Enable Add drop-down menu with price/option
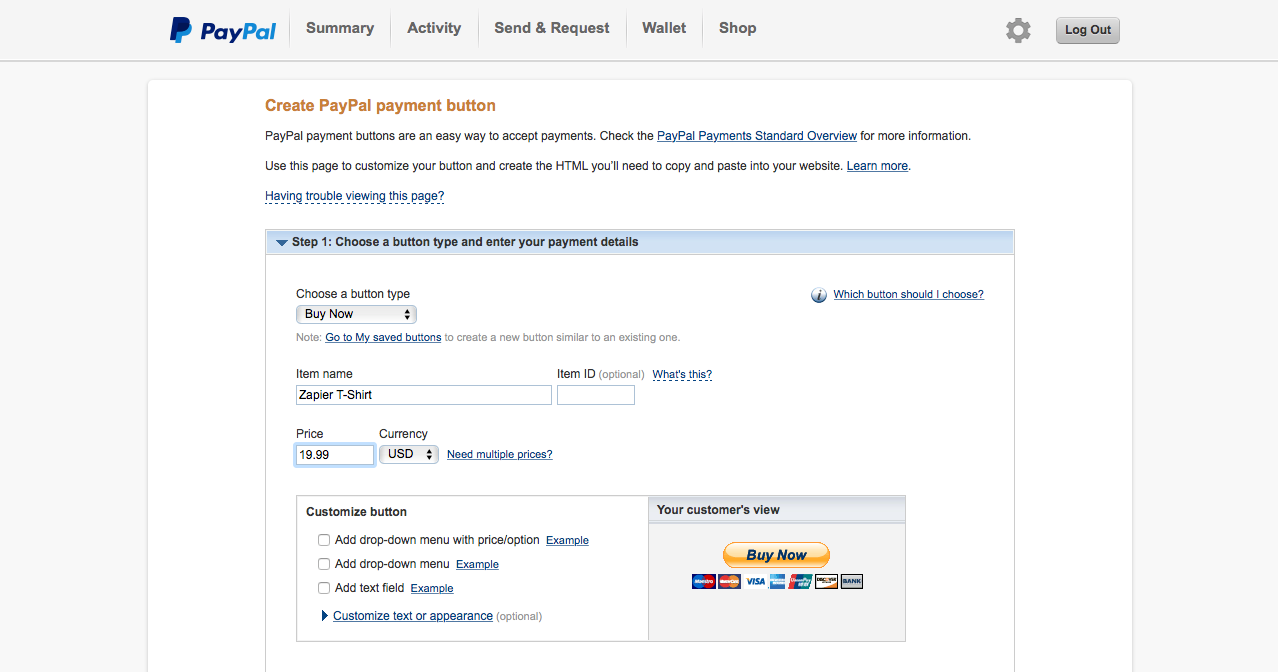Viewport: 1278px width, 672px height. (324, 540)
